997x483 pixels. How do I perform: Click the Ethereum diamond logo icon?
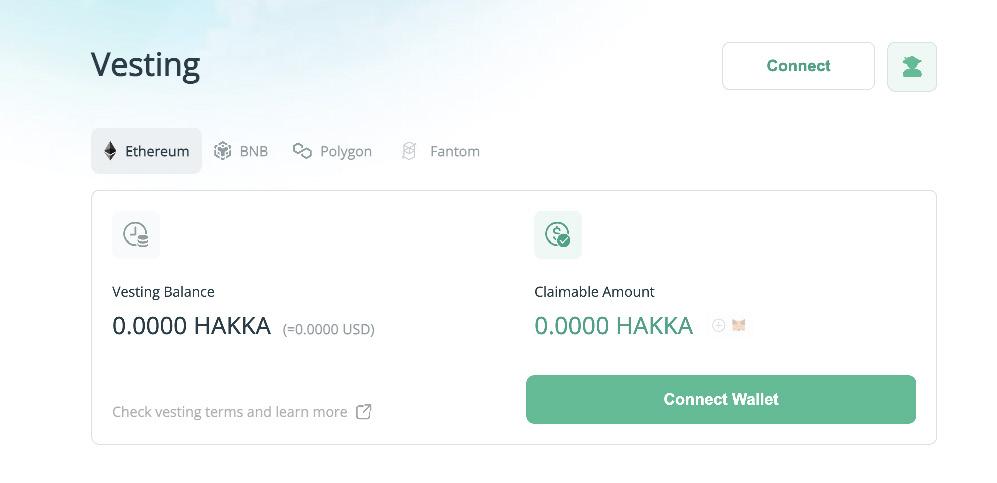coord(110,151)
